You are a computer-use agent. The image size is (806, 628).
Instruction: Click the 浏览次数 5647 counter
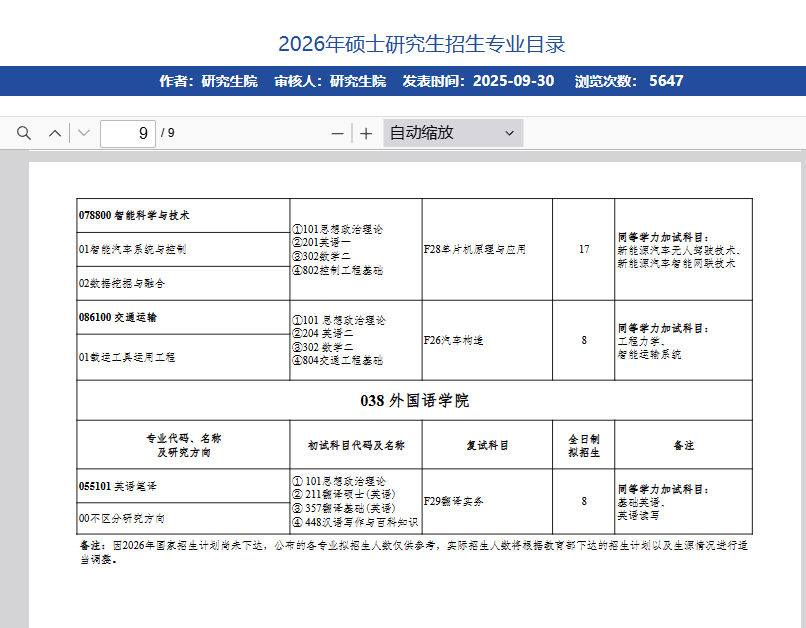(629, 81)
